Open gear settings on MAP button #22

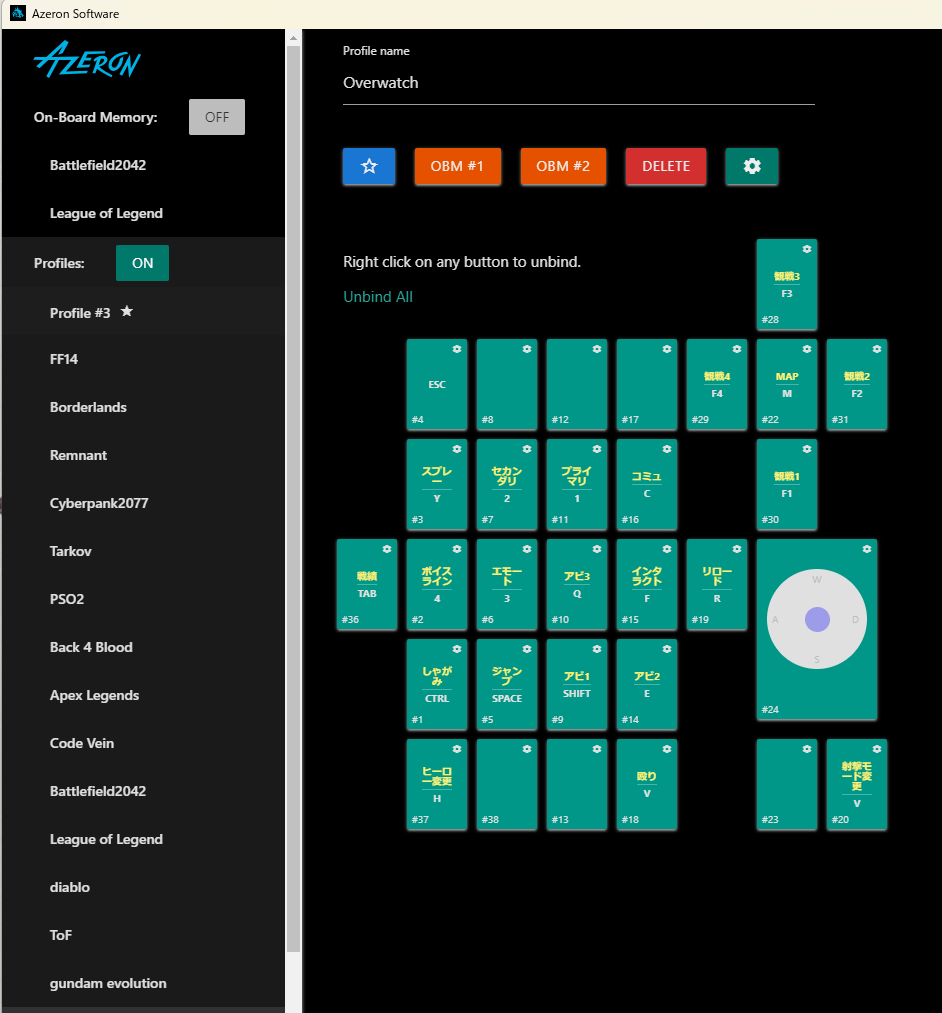(x=806, y=349)
